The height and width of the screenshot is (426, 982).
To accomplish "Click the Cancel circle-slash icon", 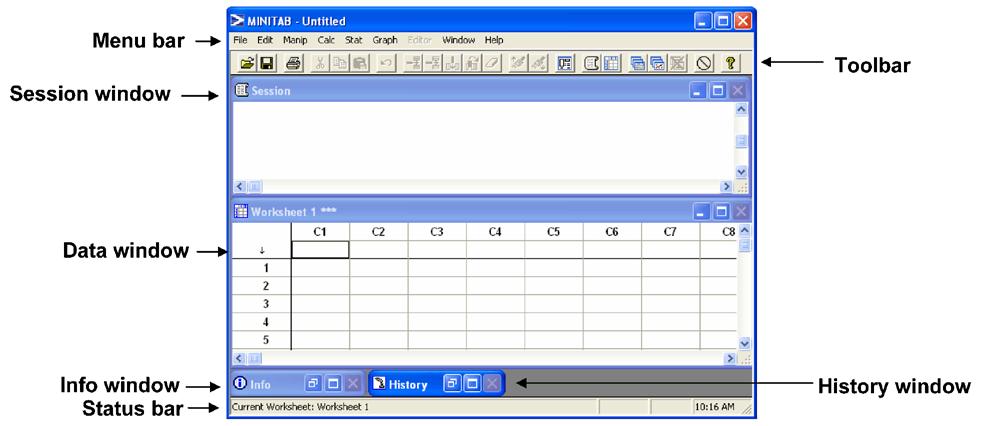I will [704, 63].
